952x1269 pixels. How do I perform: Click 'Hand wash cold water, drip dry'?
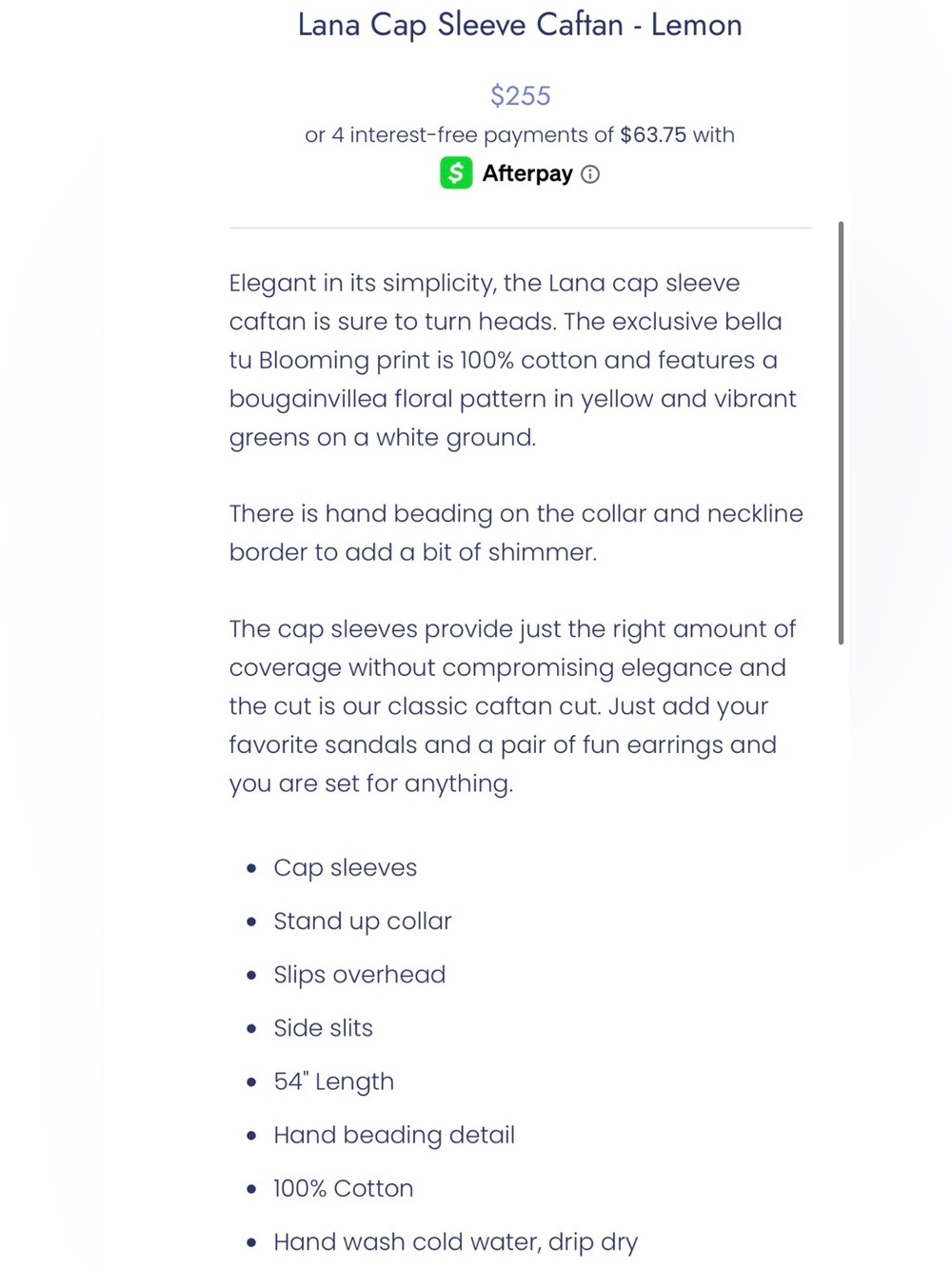(x=455, y=1241)
